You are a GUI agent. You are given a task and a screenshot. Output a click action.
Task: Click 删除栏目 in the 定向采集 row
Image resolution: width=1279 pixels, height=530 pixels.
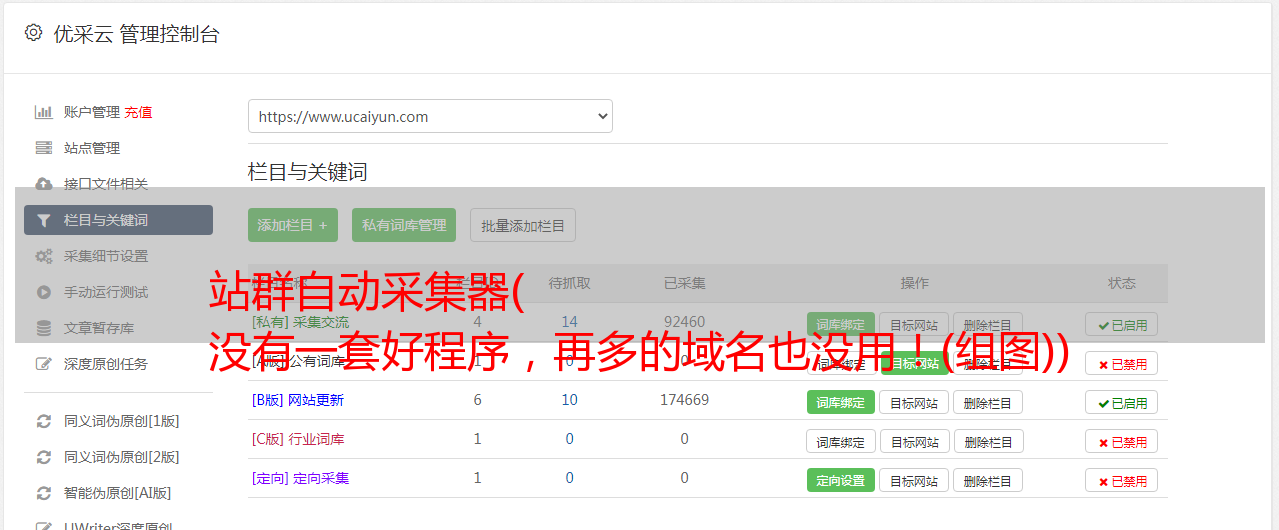click(988, 480)
